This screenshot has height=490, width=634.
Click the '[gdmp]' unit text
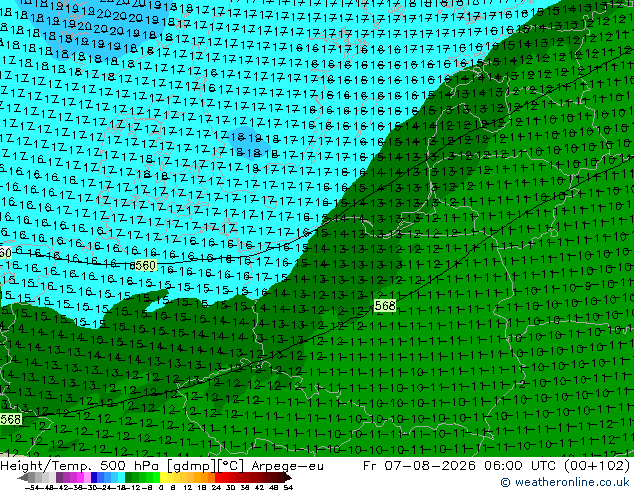190,466
